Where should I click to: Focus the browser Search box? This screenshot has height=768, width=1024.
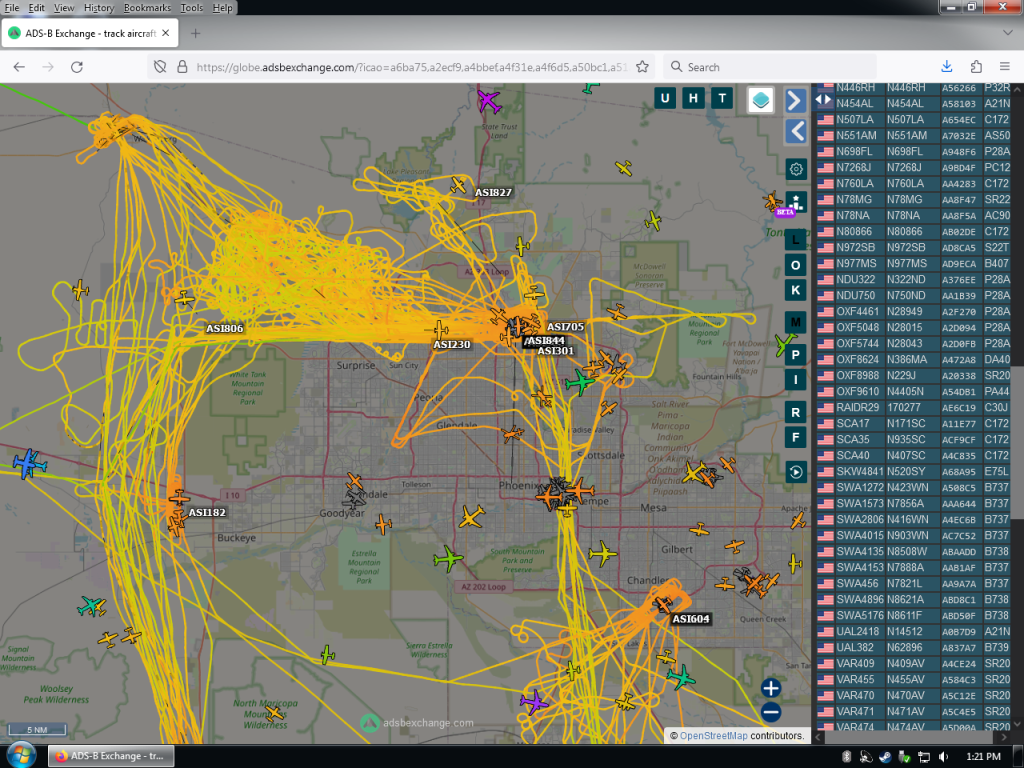coord(769,67)
